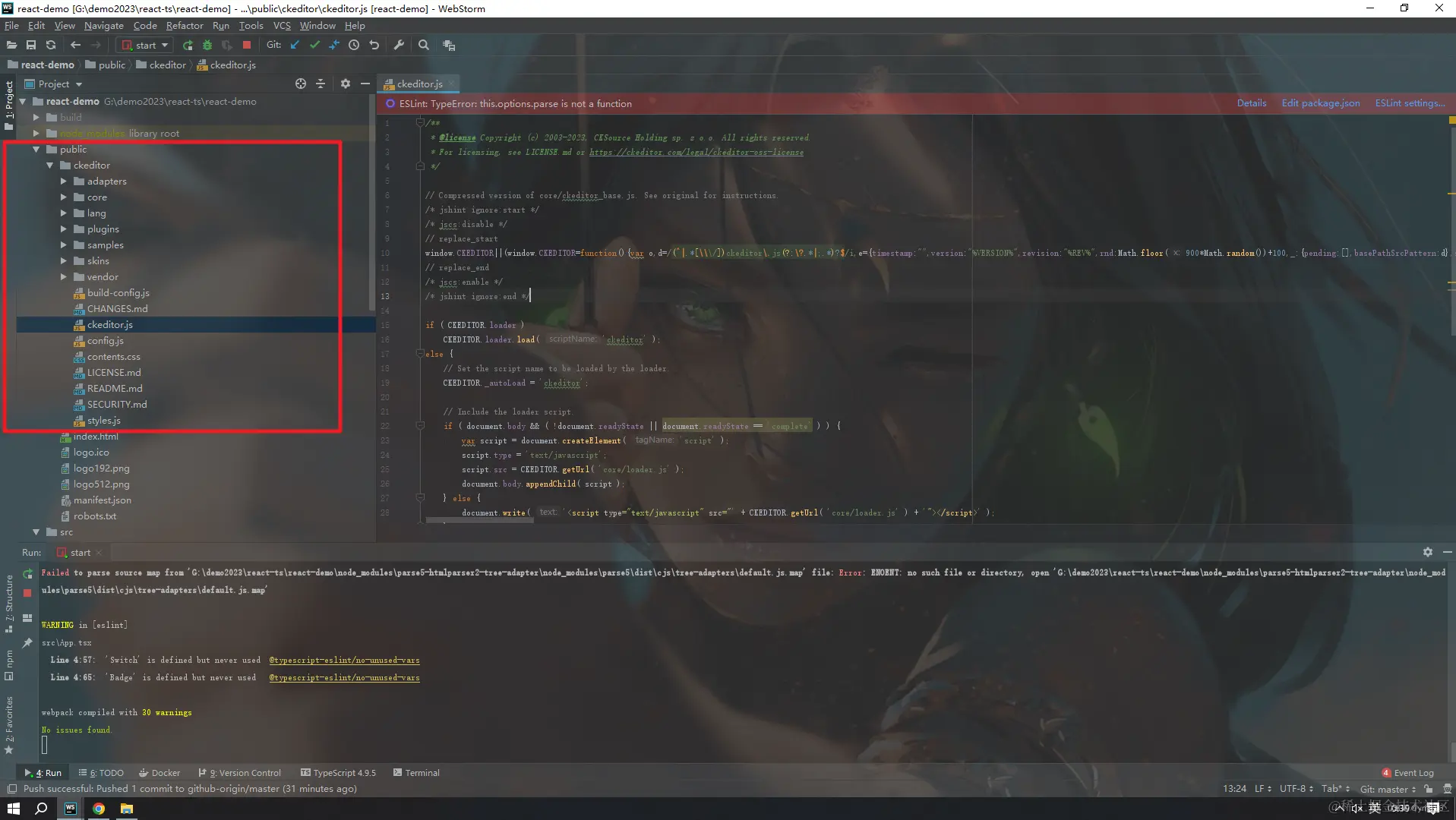The width and height of the screenshot is (1456, 820).
Task: Expand the vendor folder
Action: 64,277
